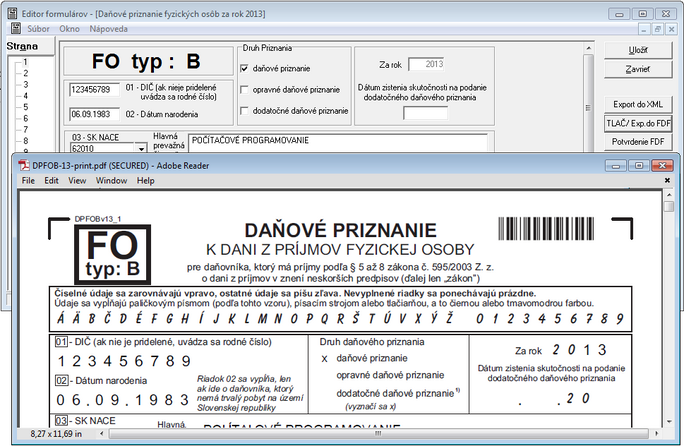Image resolution: width=684 pixels, height=446 pixels.
Task: Enable opravné daňové priznanie option
Action: tap(245, 90)
